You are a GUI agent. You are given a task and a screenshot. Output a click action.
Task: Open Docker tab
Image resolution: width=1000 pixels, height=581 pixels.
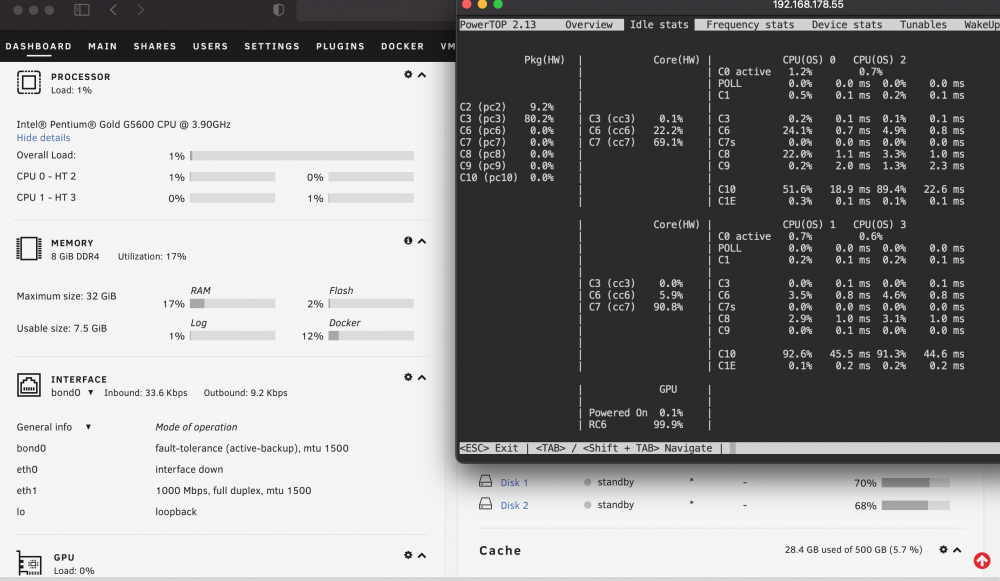coord(402,47)
